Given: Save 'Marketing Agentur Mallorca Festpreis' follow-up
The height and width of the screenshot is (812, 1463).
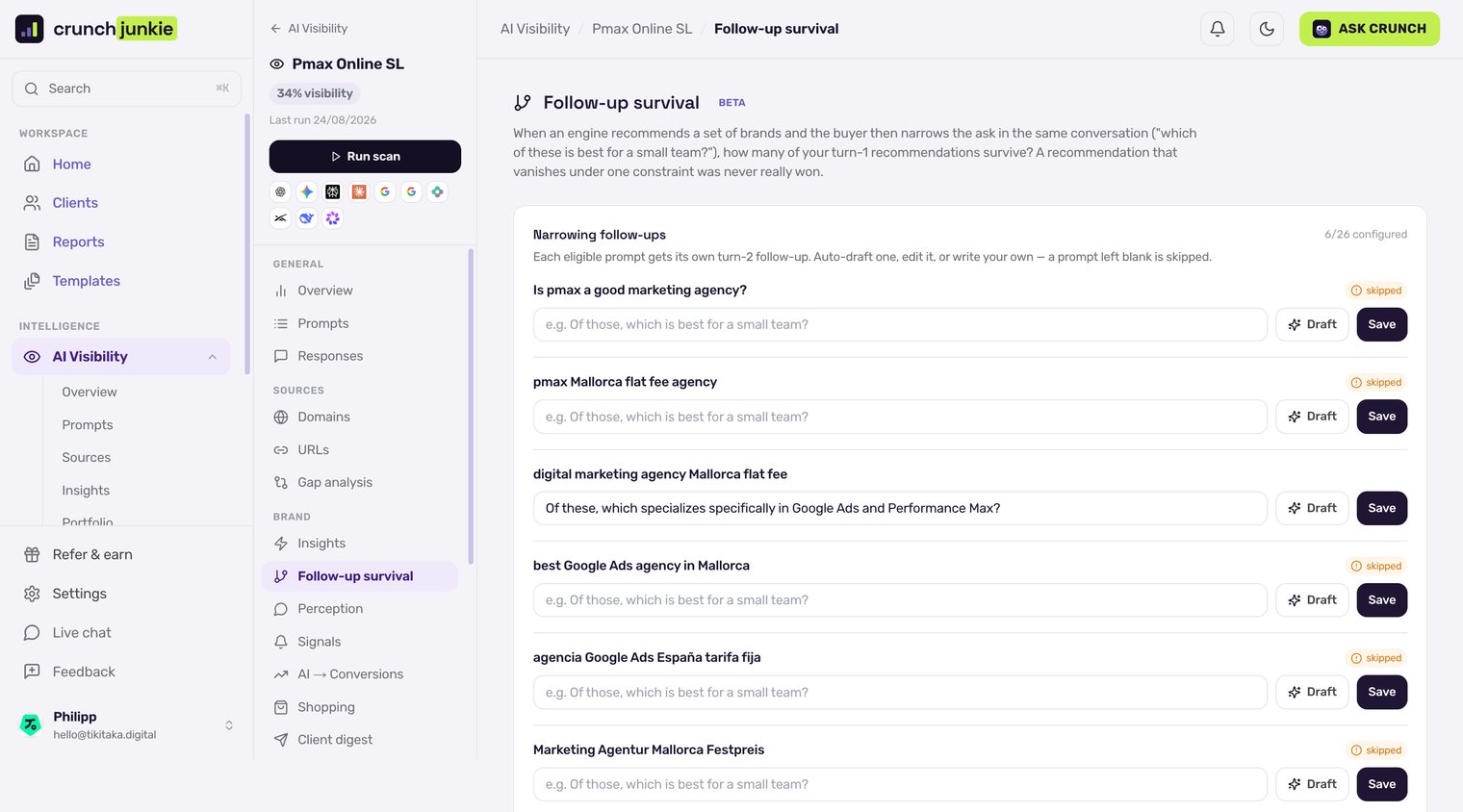Looking at the screenshot, I should 1382,784.
